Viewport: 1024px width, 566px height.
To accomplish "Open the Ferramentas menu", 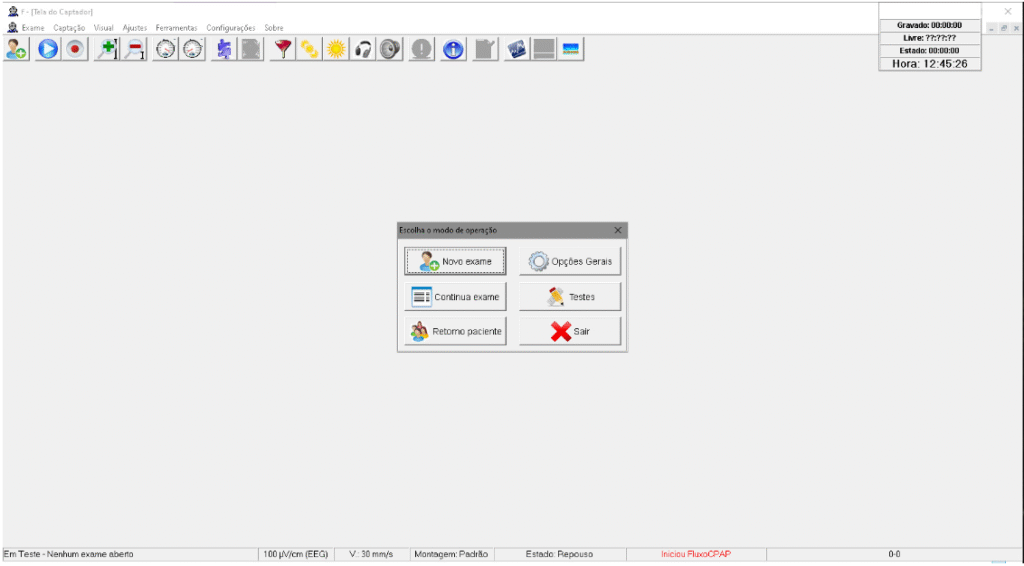I will [x=176, y=28].
